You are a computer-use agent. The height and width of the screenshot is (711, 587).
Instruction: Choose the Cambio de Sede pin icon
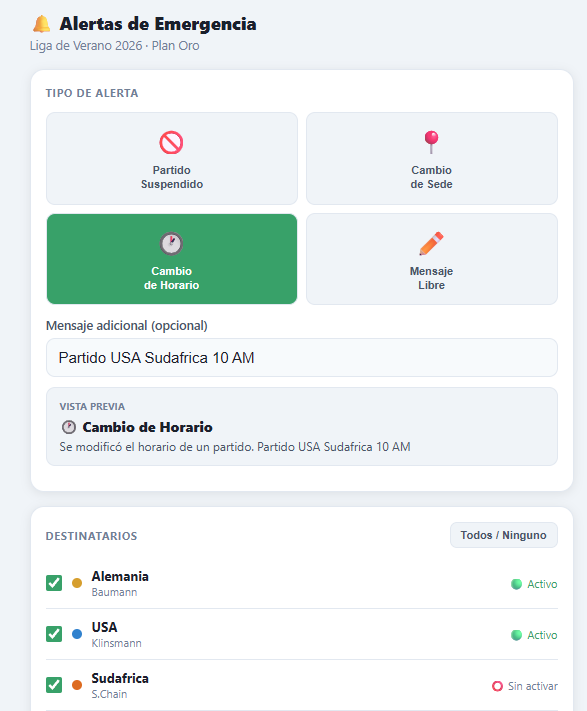[x=431, y=142]
